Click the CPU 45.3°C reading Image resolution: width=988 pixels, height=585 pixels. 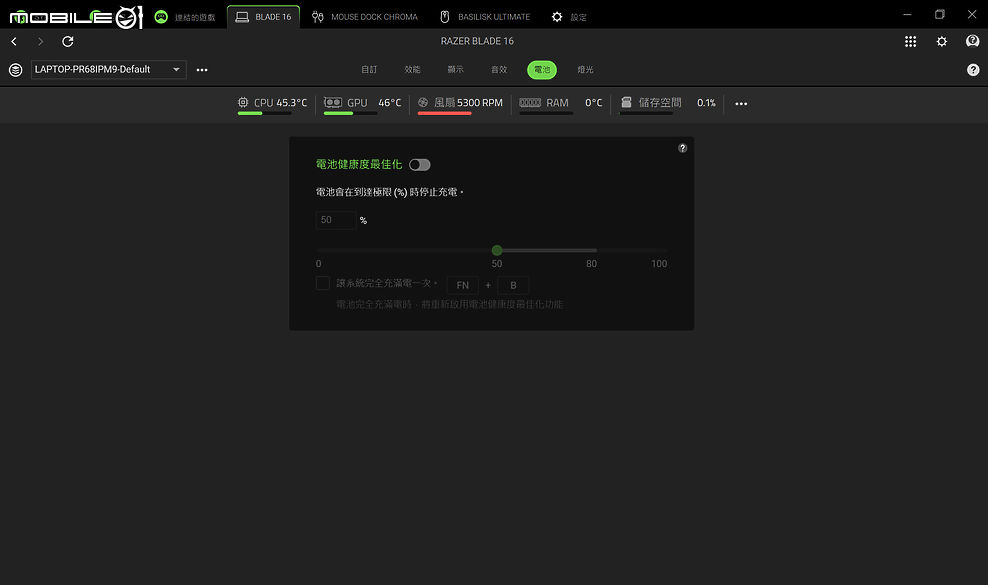[292, 103]
